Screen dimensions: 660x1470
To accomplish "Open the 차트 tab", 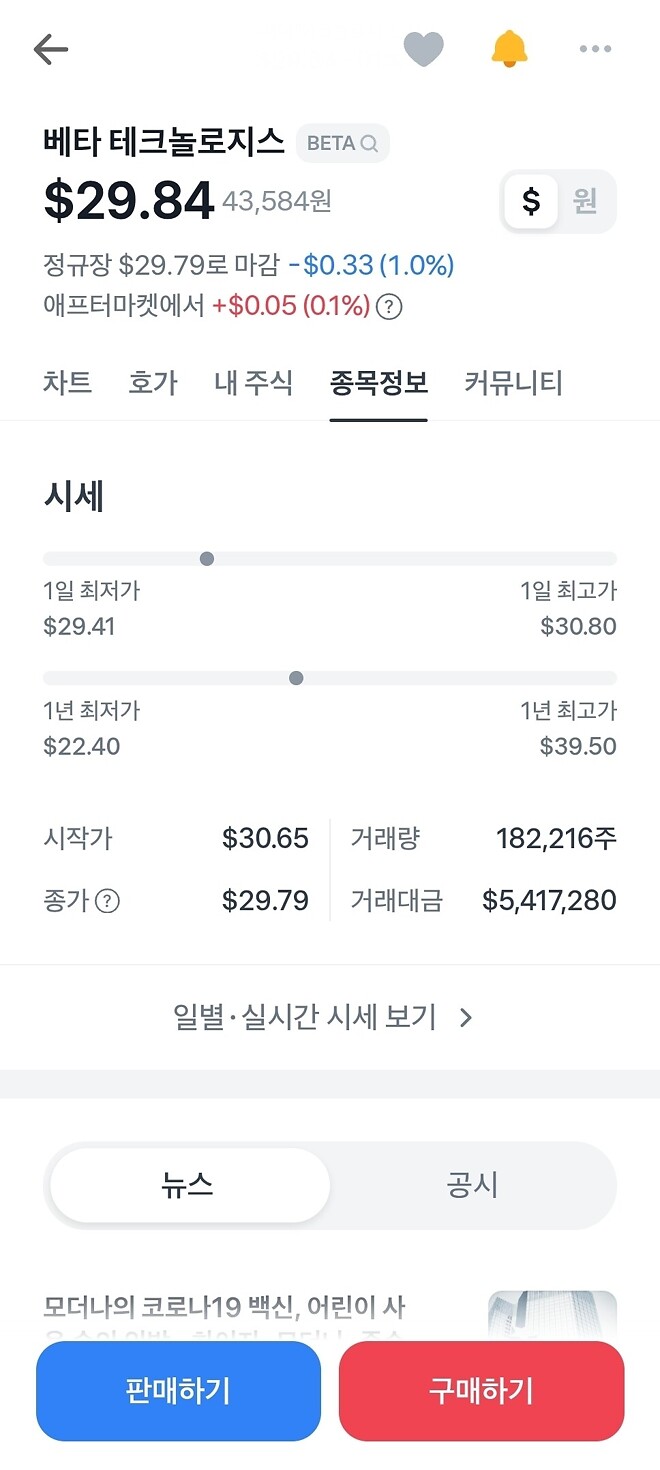I will coord(66,382).
